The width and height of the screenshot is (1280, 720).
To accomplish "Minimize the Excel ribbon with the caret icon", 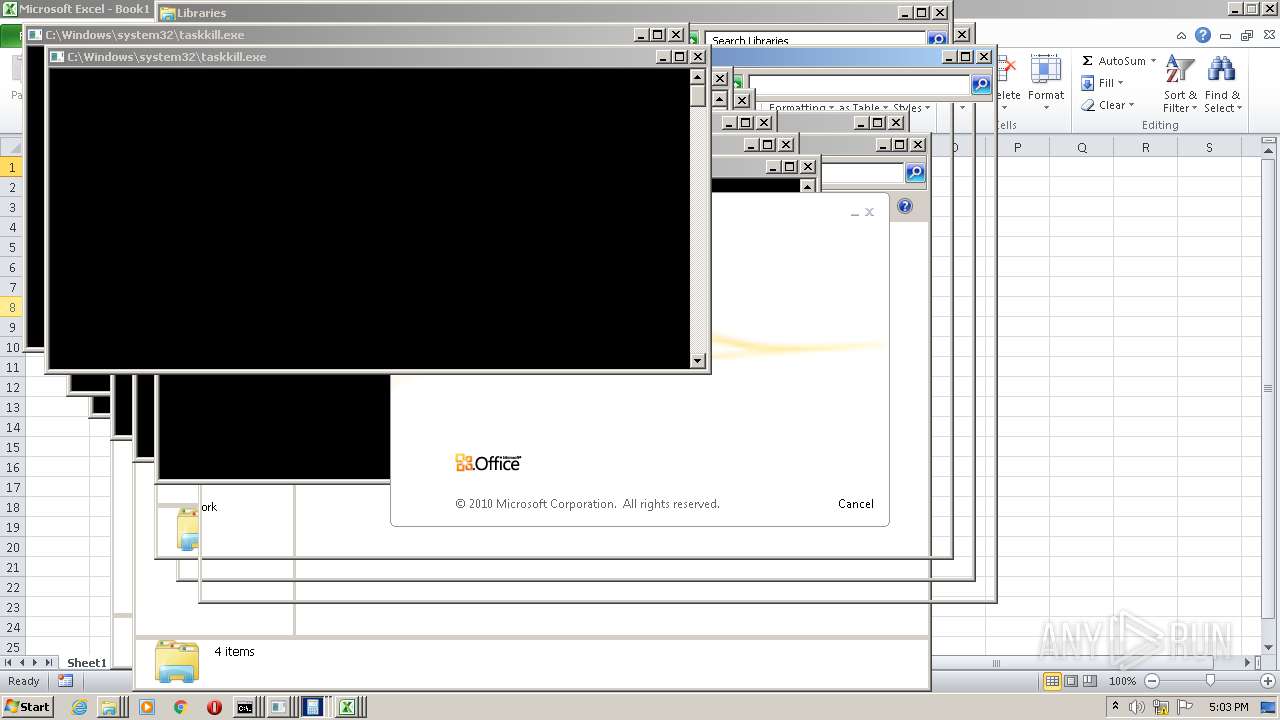I will [x=1182, y=35].
